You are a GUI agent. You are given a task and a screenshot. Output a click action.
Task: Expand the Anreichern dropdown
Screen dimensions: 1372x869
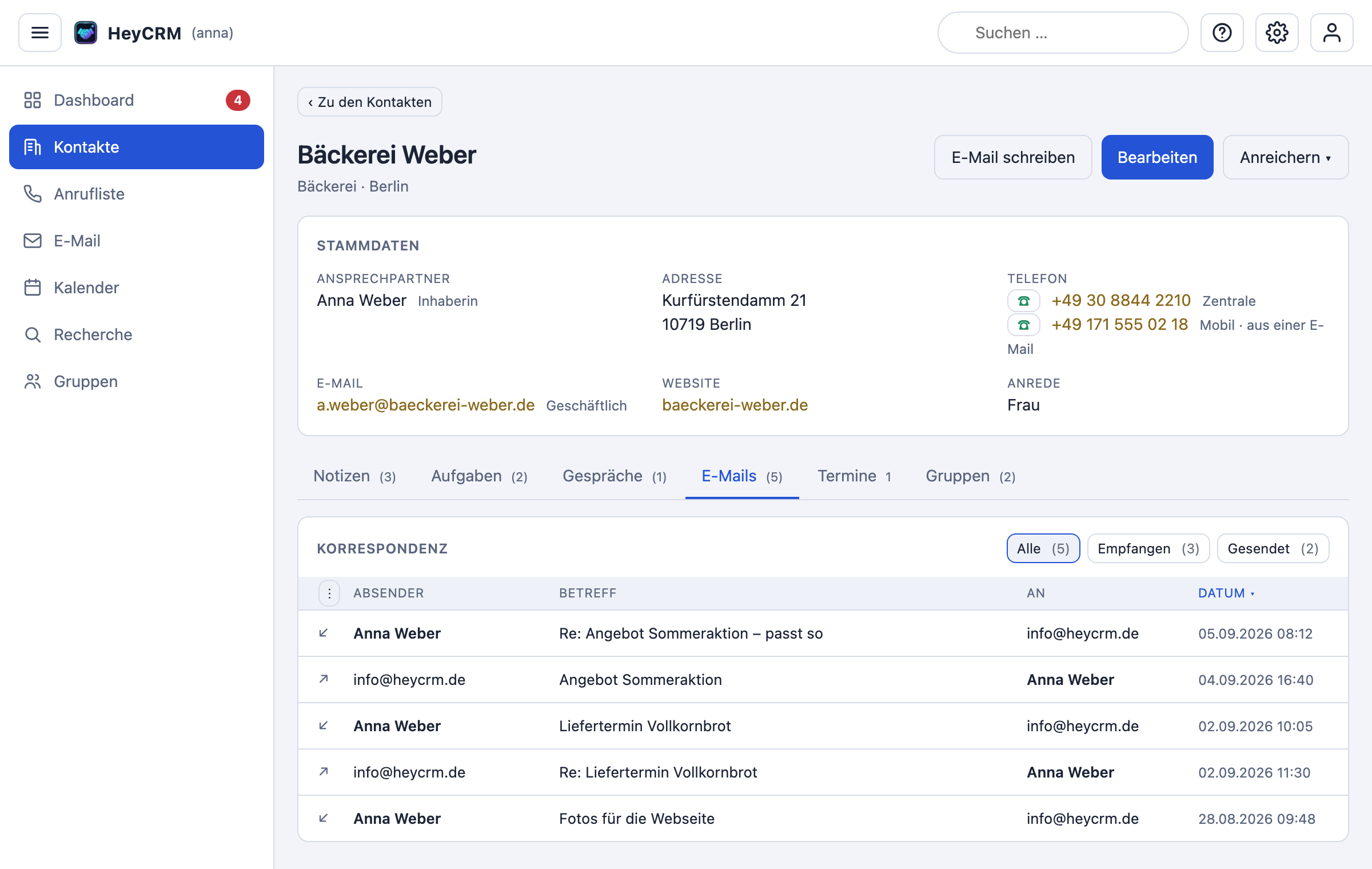[x=1285, y=157]
